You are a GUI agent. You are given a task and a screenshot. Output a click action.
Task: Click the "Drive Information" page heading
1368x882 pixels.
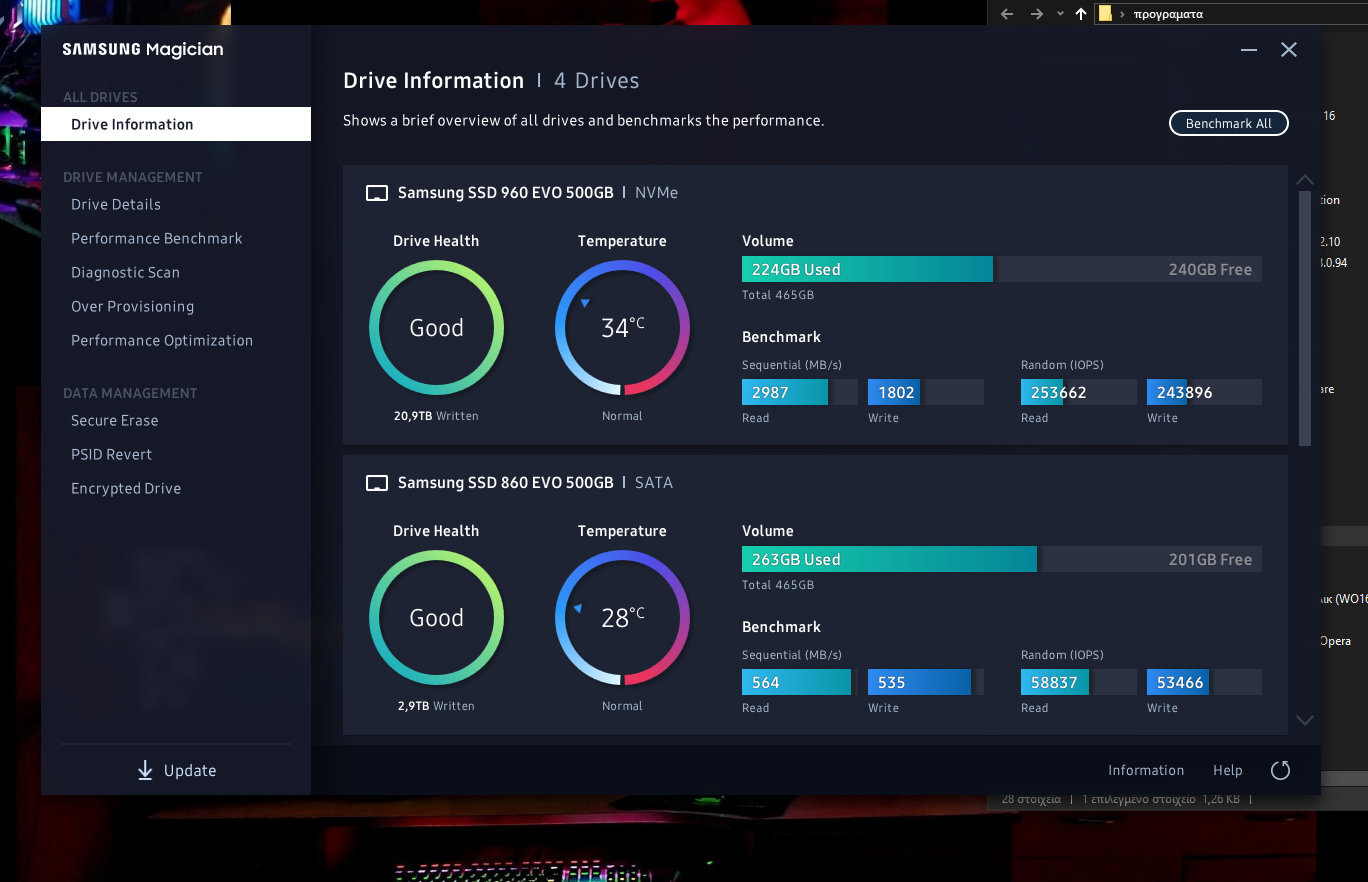tap(433, 81)
